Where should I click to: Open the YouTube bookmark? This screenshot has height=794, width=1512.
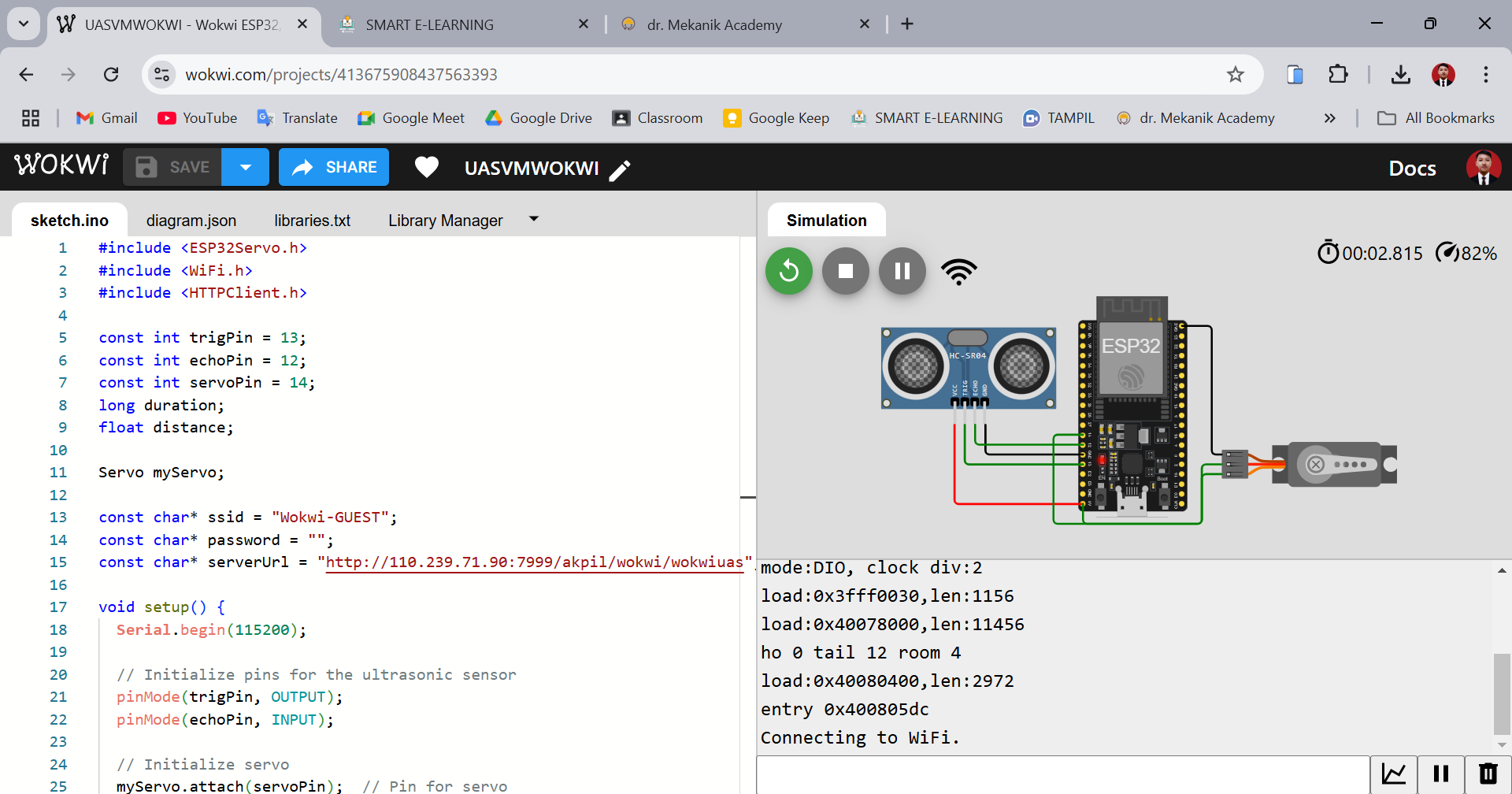198,118
